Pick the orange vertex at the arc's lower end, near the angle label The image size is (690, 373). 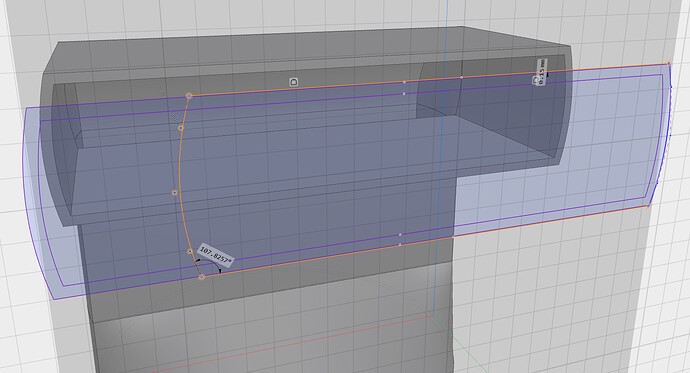click(201, 277)
